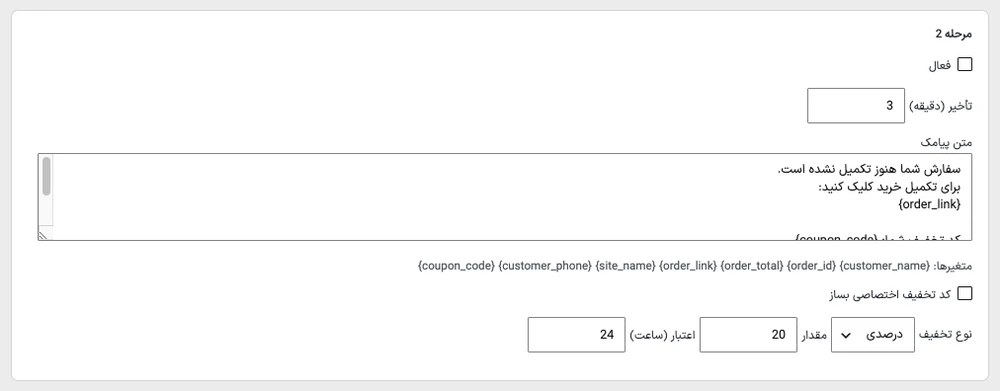1000x391 pixels.
Task: Click the فعال label text
Action: 939,65
